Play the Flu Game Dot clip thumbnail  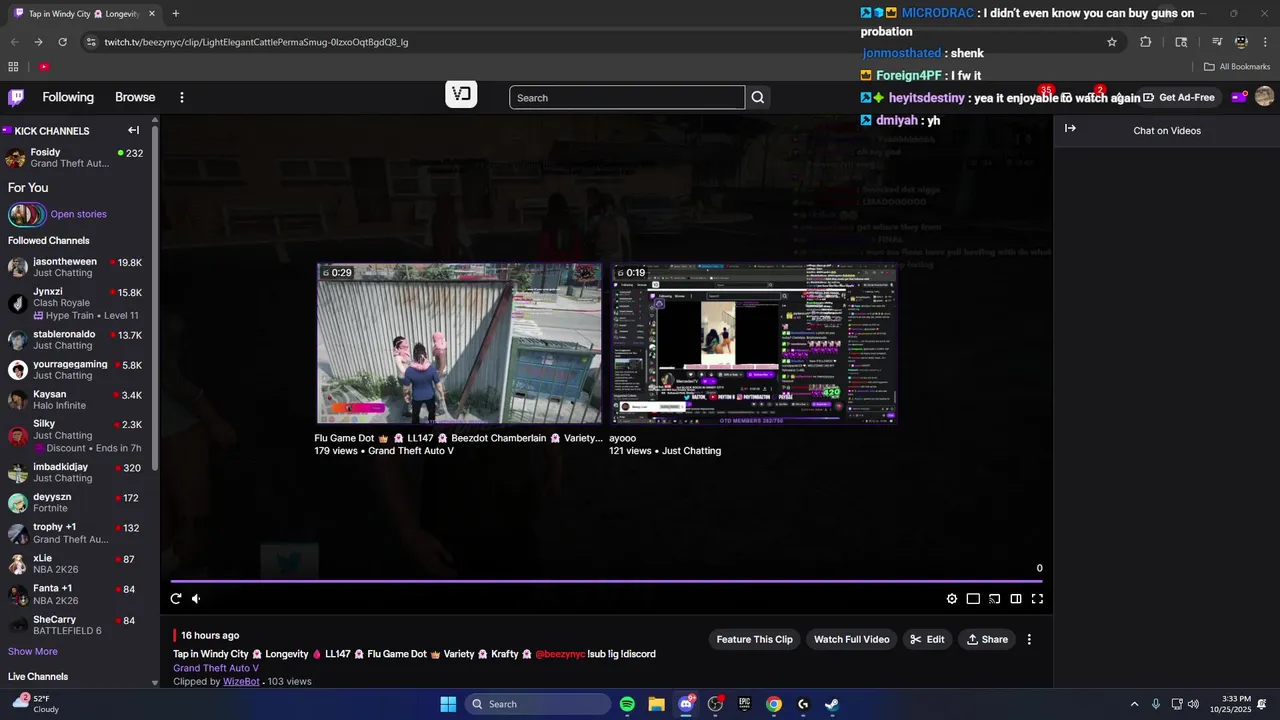point(459,344)
